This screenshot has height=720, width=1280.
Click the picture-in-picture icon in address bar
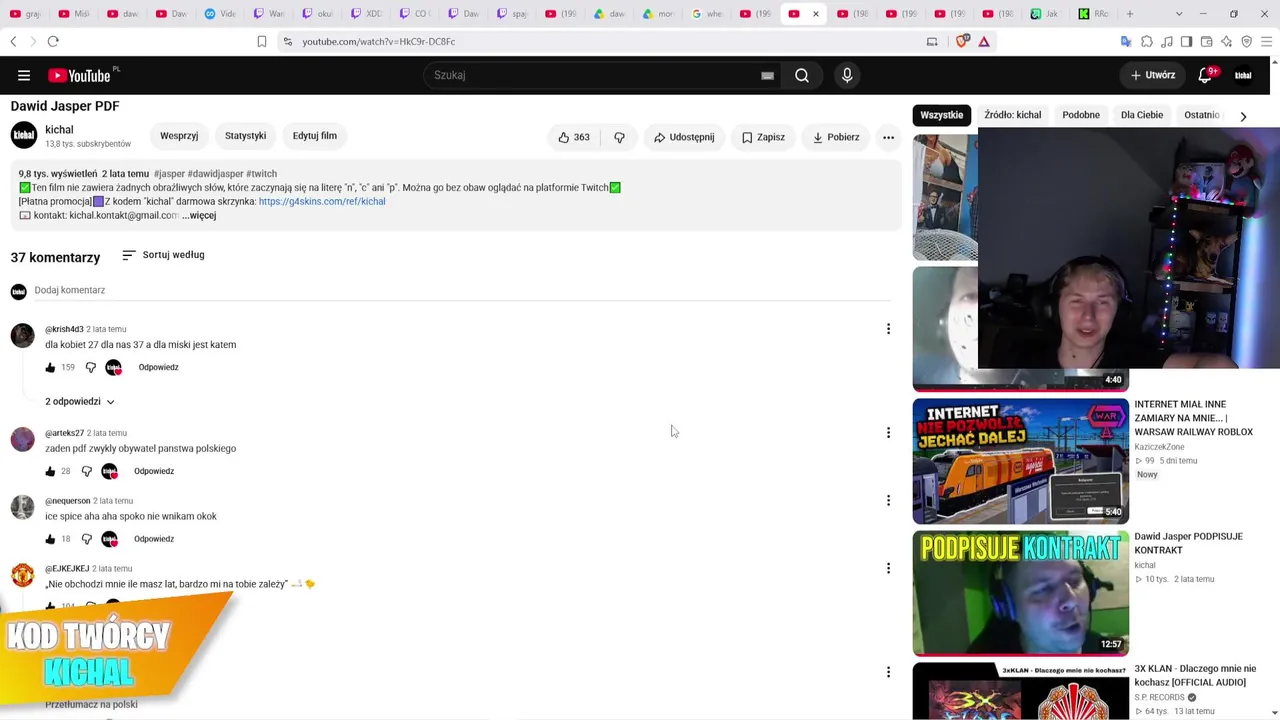(x=932, y=41)
